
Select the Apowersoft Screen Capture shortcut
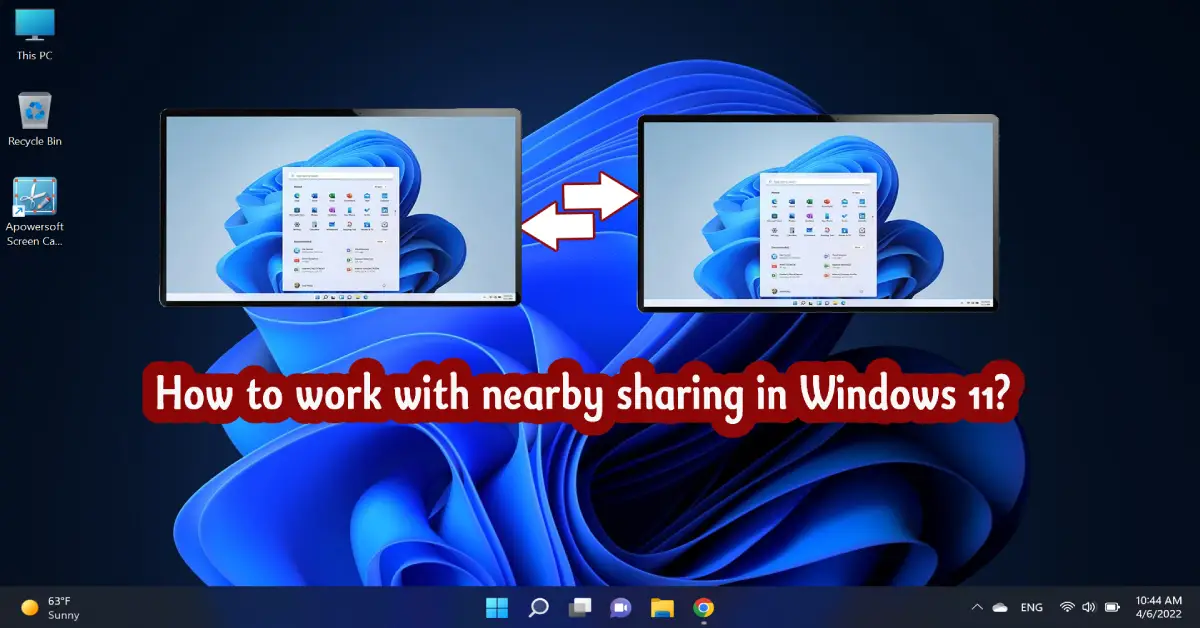35,212
